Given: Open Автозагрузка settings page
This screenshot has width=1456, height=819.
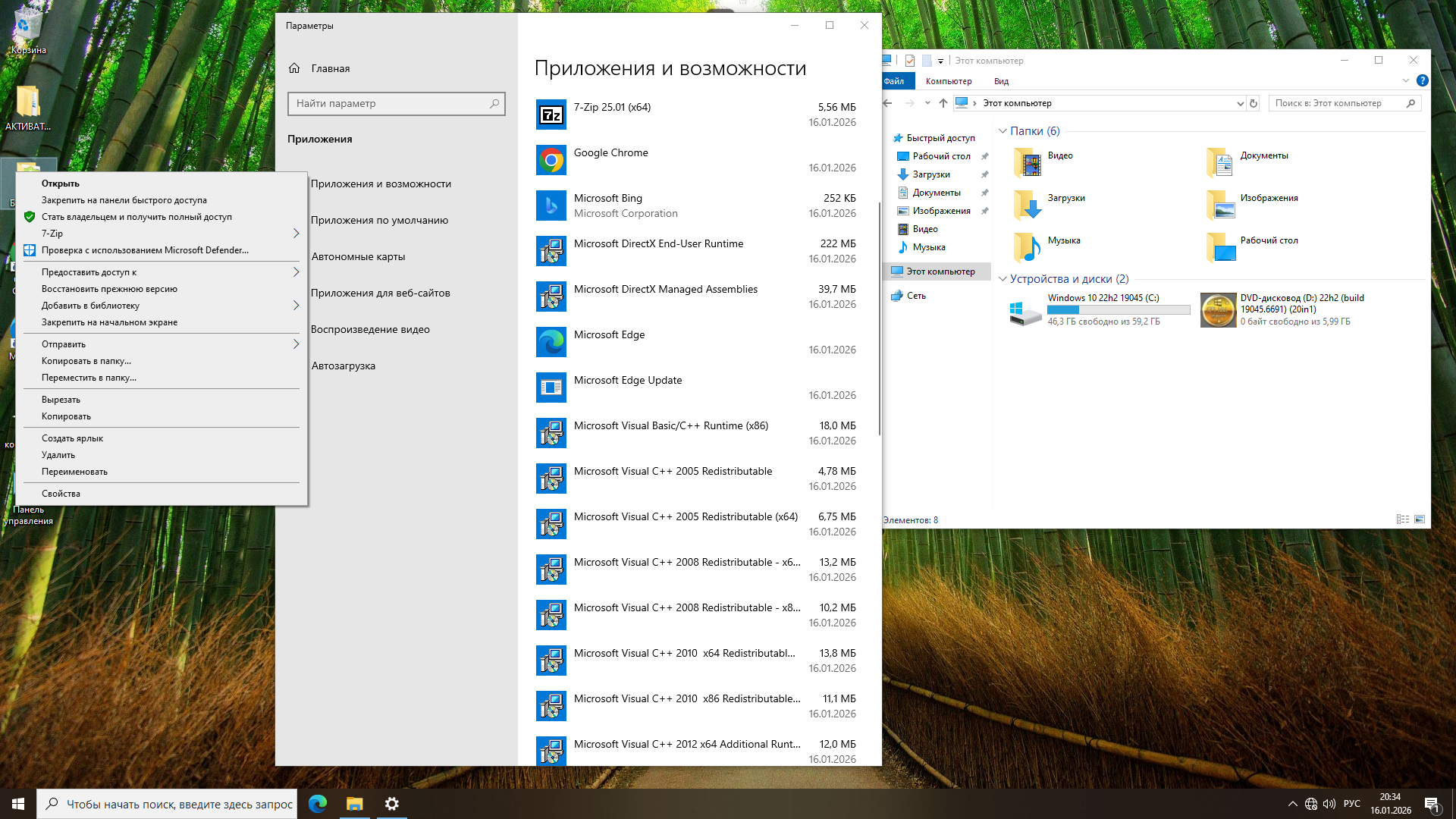Looking at the screenshot, I should tap(343, 366).
